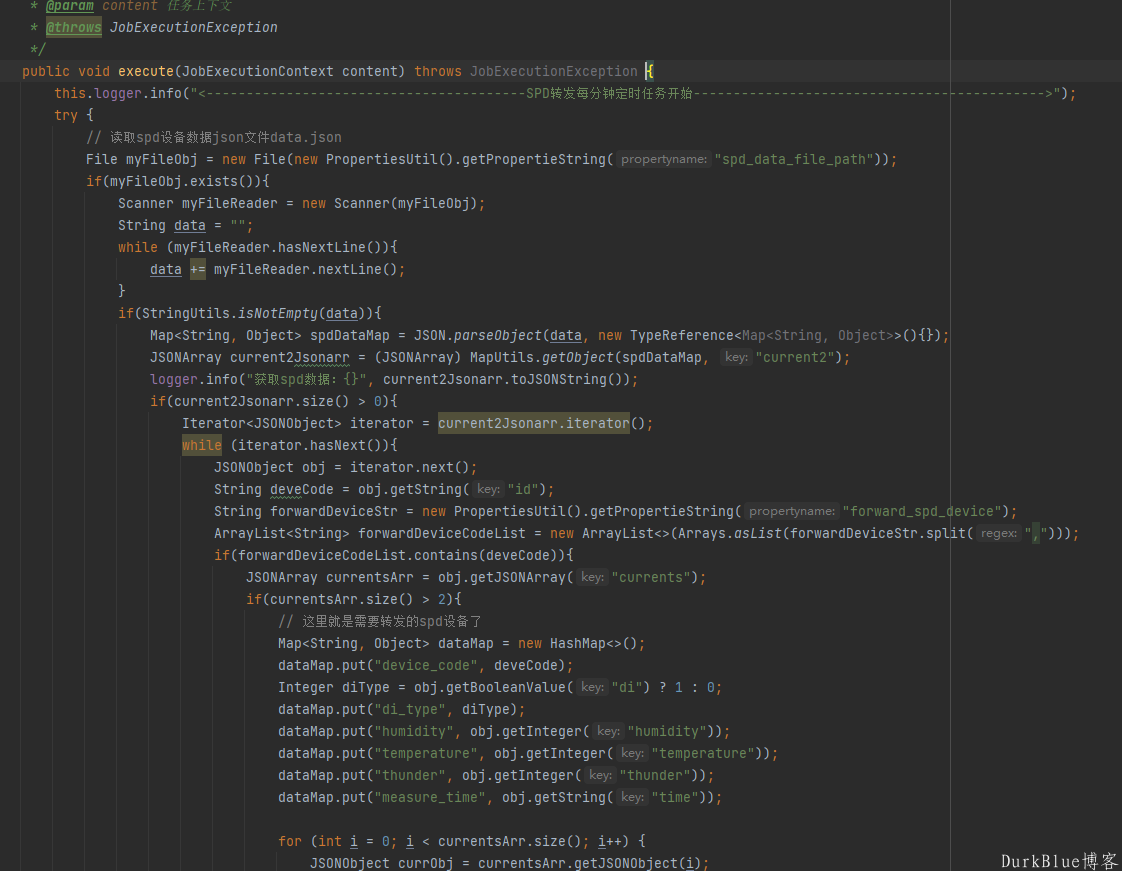Click myFileReader in the Scanner declaration
The width and height of the screenshot is (1122, 871).
tap(230, 203)
